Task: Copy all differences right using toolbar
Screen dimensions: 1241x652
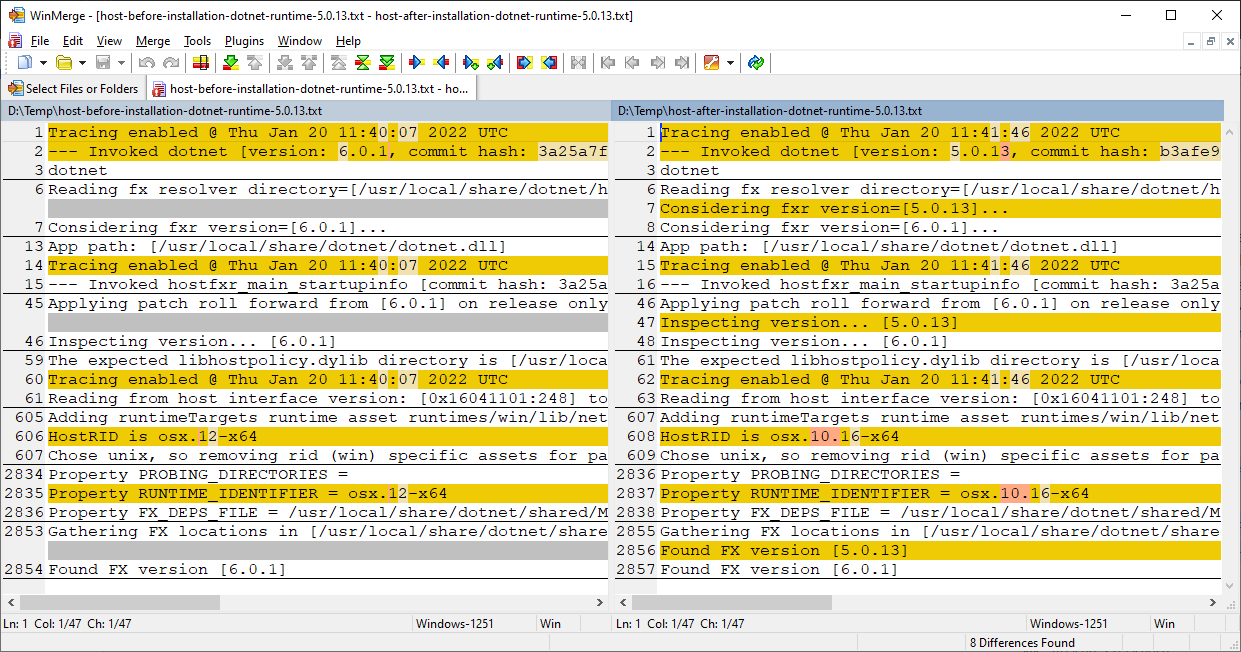Action: [525, 62]
